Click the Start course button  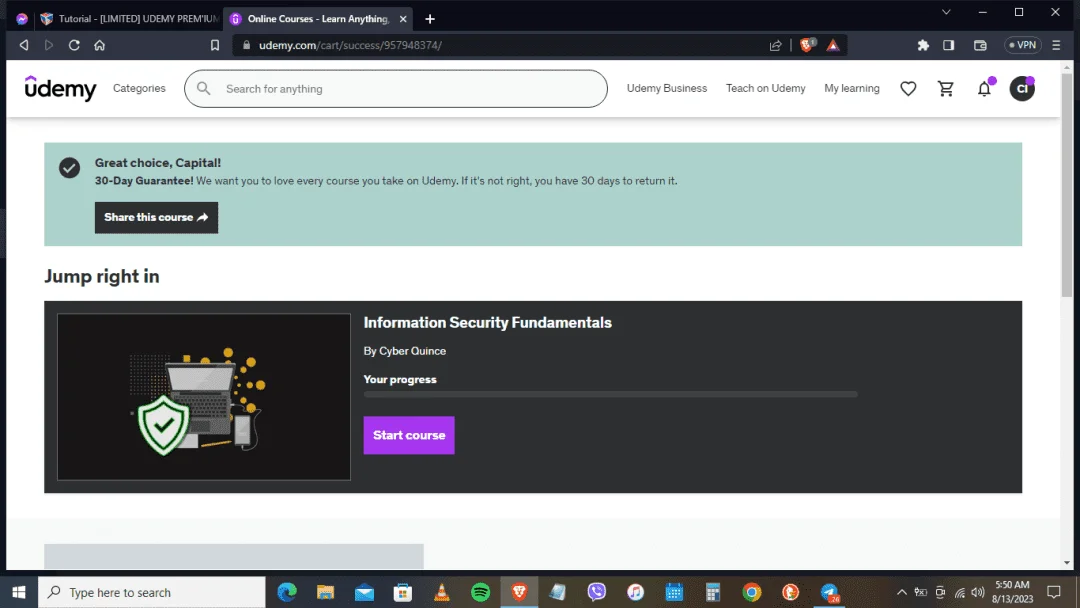click(x=409, y=435)
